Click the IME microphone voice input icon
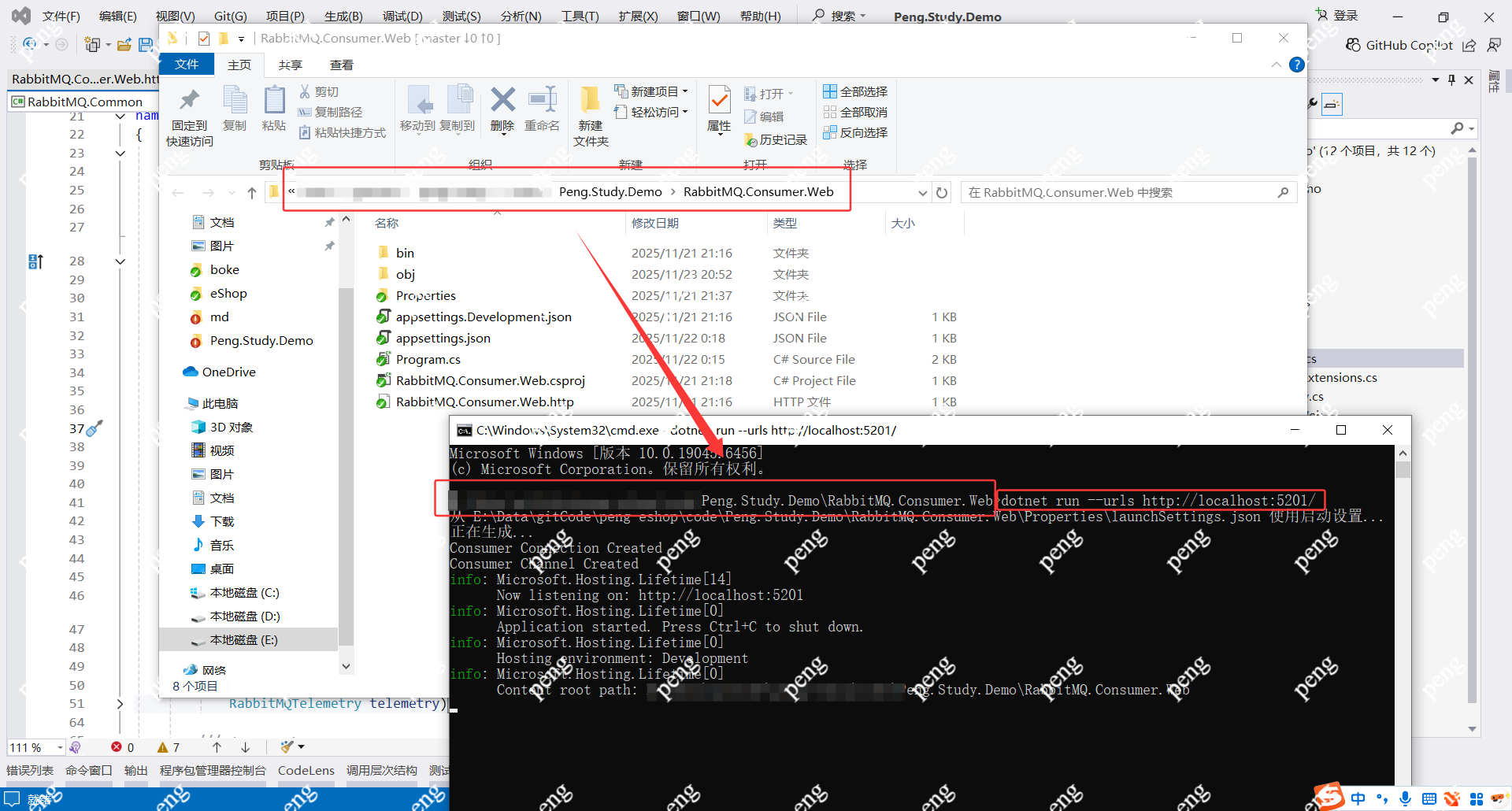This screenshot has width=1512, height=811. tap(1405, 798)
